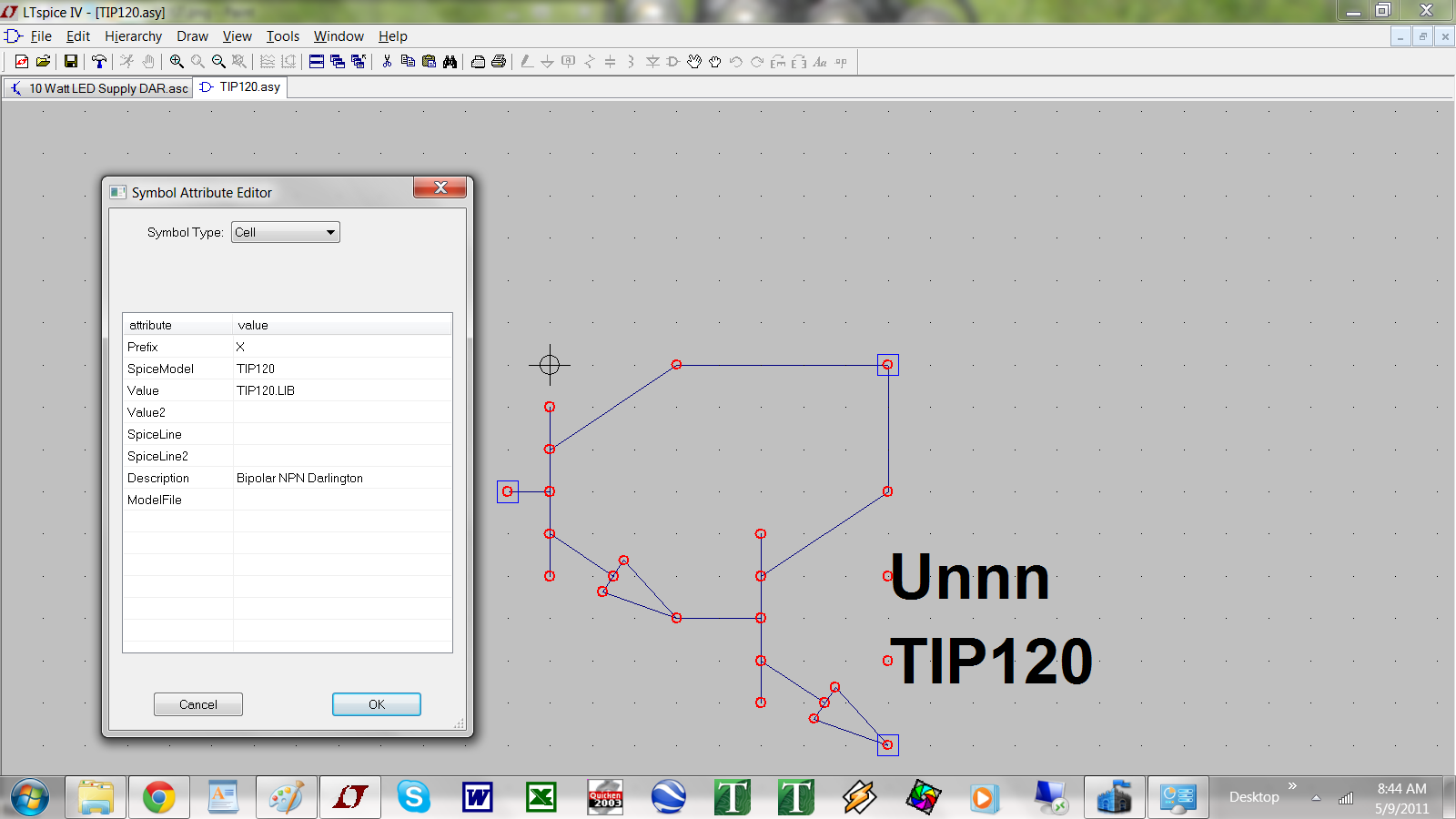Click the 'attribute' column header
Viewport: 1456px width, 819px height.
[x=177, y=325]
